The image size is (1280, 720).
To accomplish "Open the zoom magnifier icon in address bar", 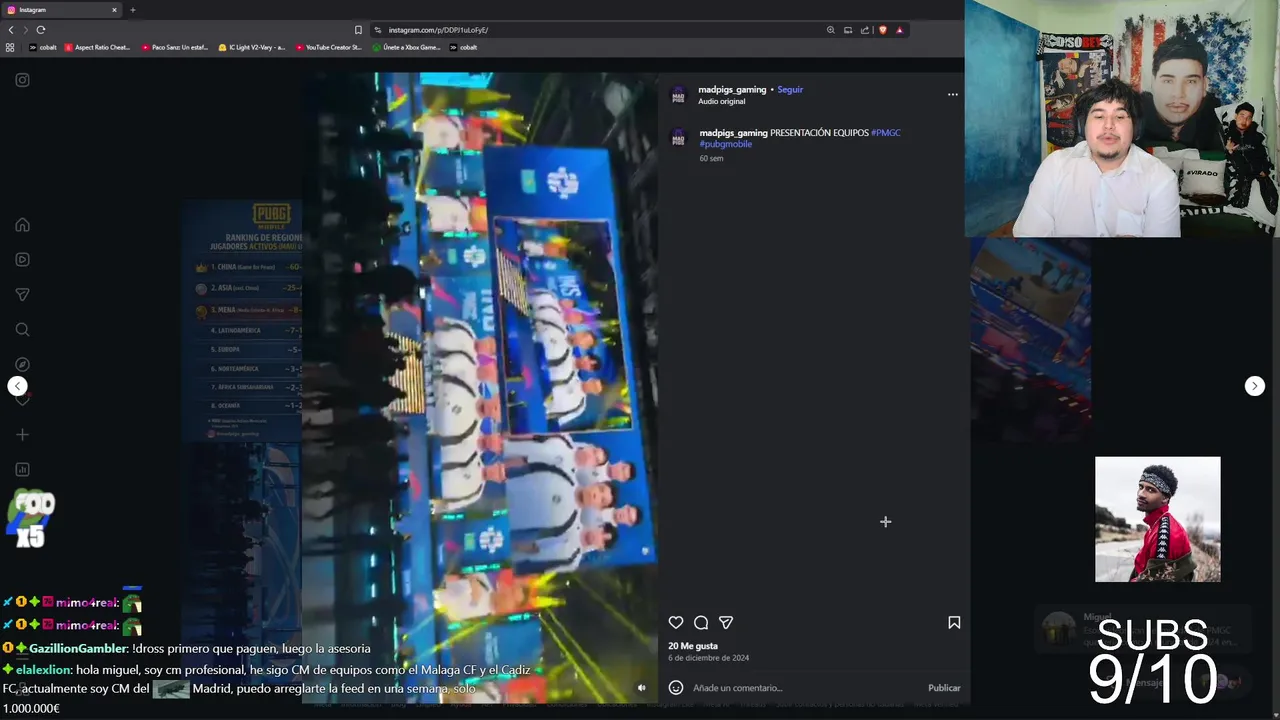I will coord(830,30).
